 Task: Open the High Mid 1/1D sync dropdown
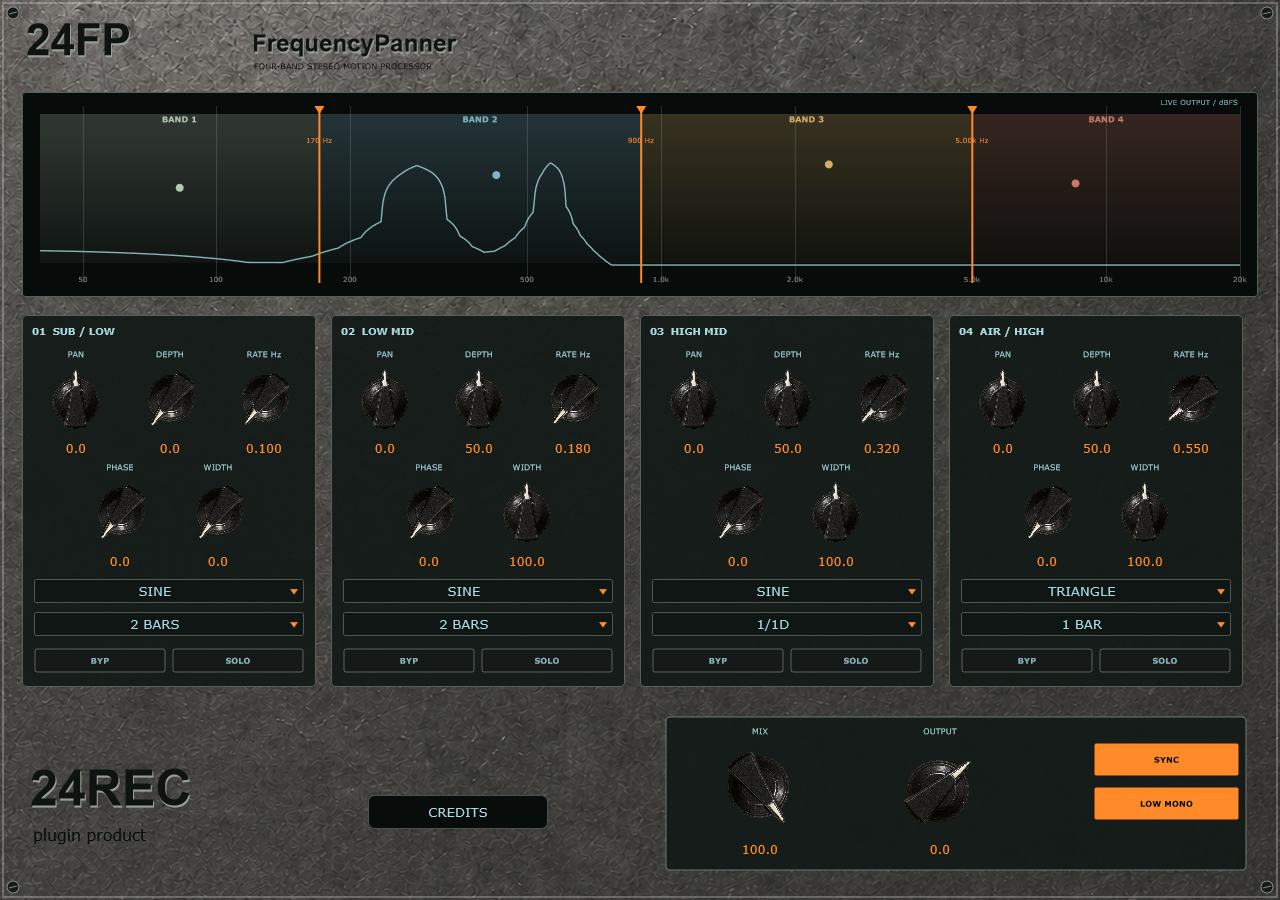[787, 624]
